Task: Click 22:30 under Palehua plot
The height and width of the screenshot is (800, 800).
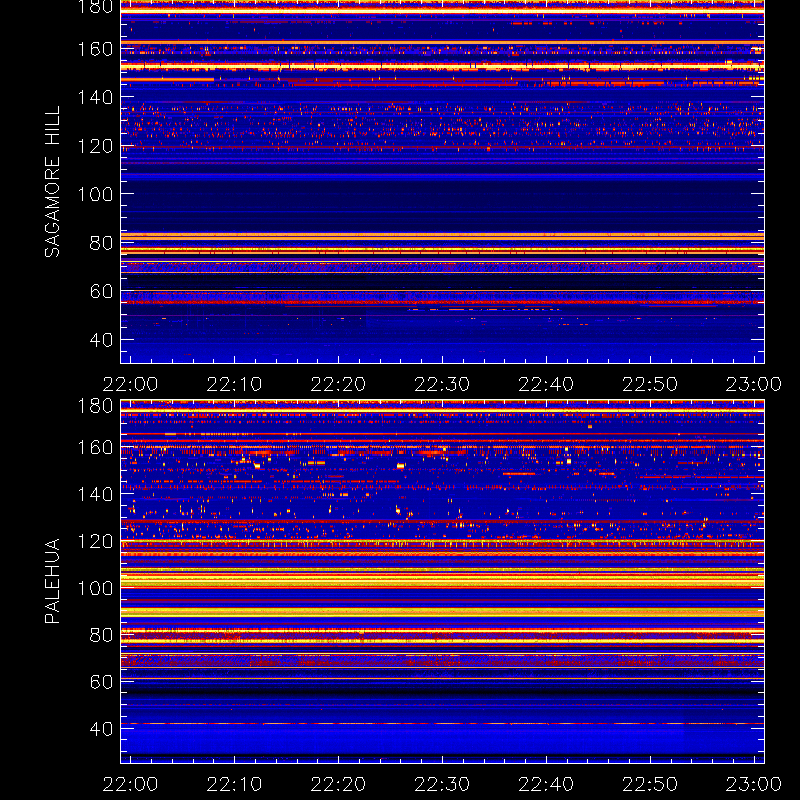Action: tap(442, 784)
